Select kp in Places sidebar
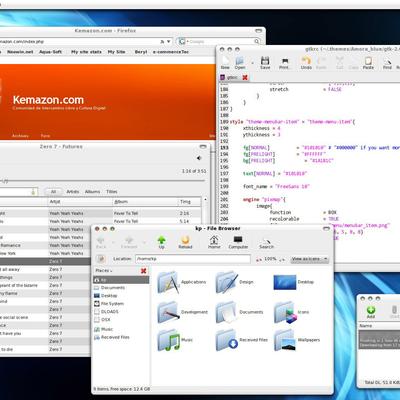 tap(121, 280)
